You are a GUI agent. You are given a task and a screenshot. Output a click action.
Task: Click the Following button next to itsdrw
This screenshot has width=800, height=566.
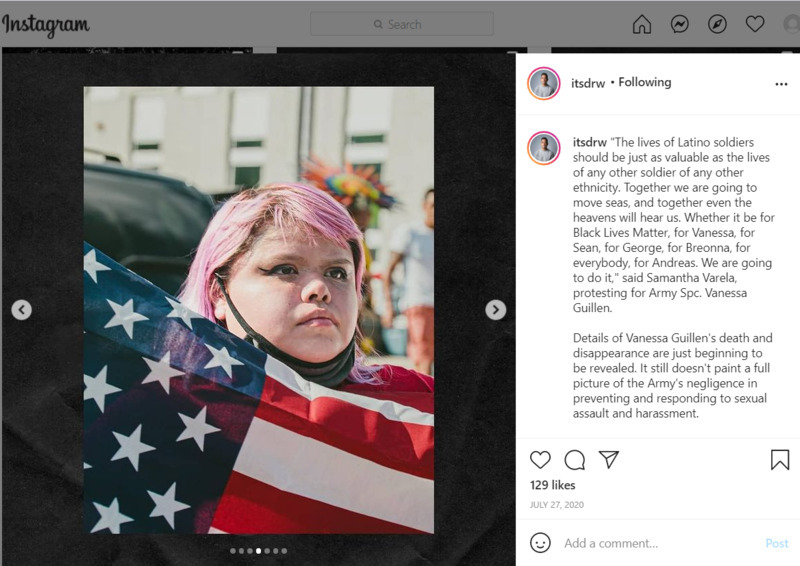pos(645,82)
